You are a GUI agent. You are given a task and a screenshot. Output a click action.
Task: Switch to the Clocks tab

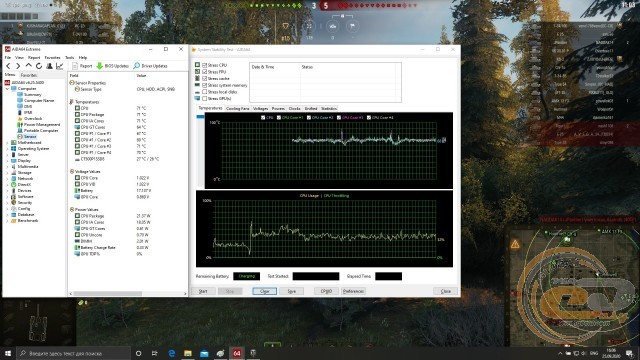coord(294,109)
